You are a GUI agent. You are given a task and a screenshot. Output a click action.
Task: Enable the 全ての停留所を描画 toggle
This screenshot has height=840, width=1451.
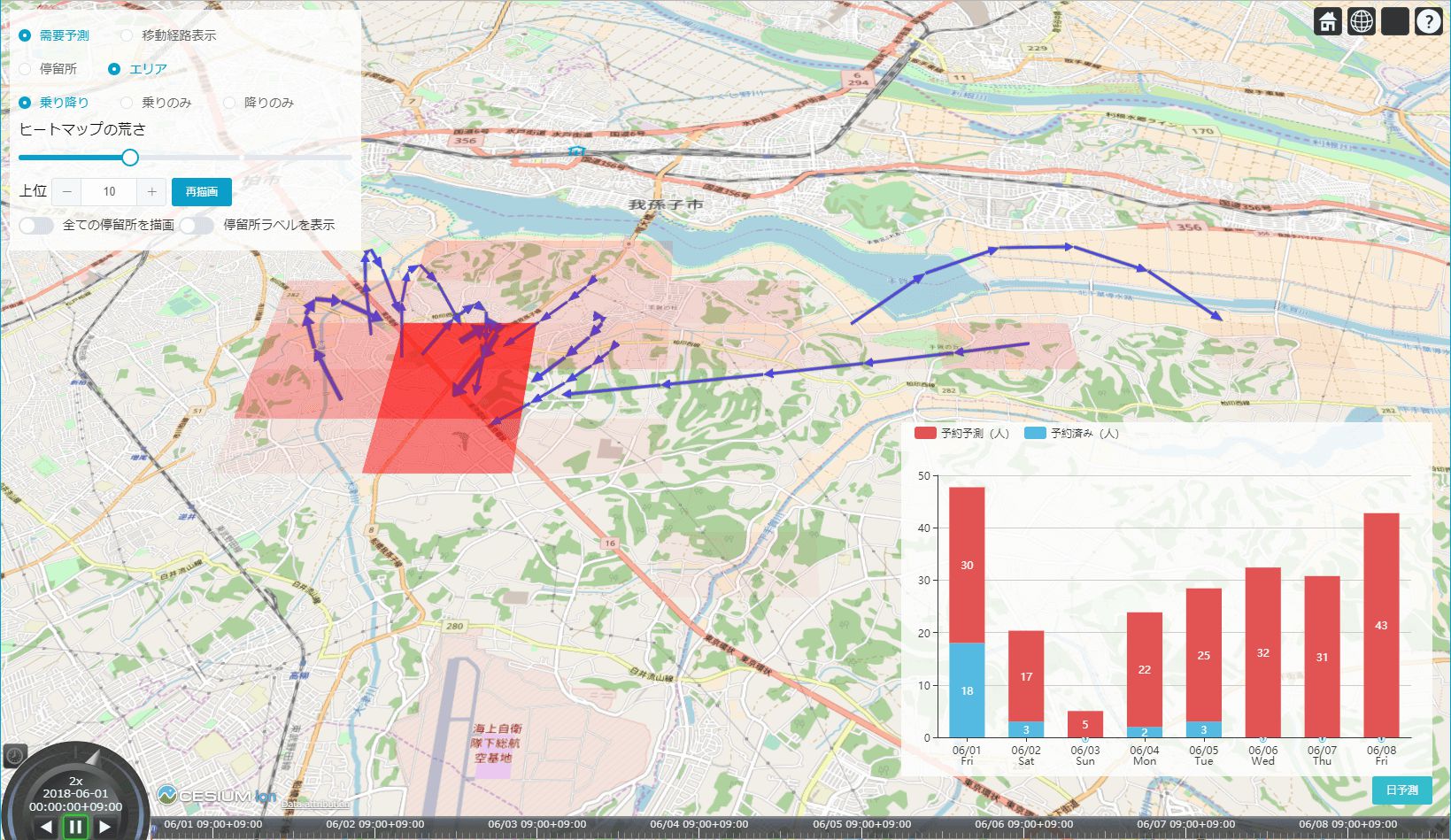36,225
